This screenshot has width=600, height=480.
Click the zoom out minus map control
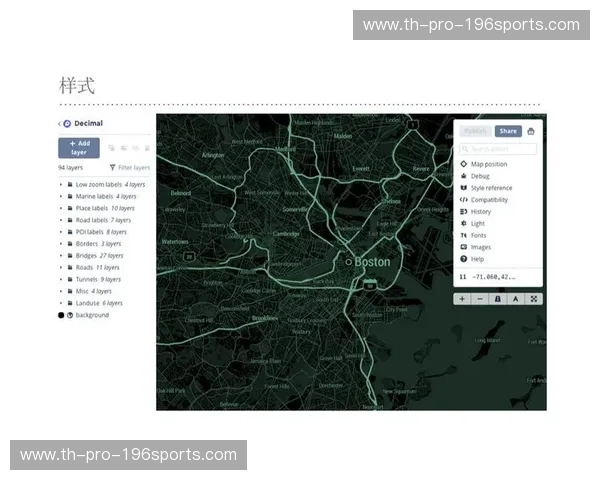pyautogui.click(x=480, y=299)
